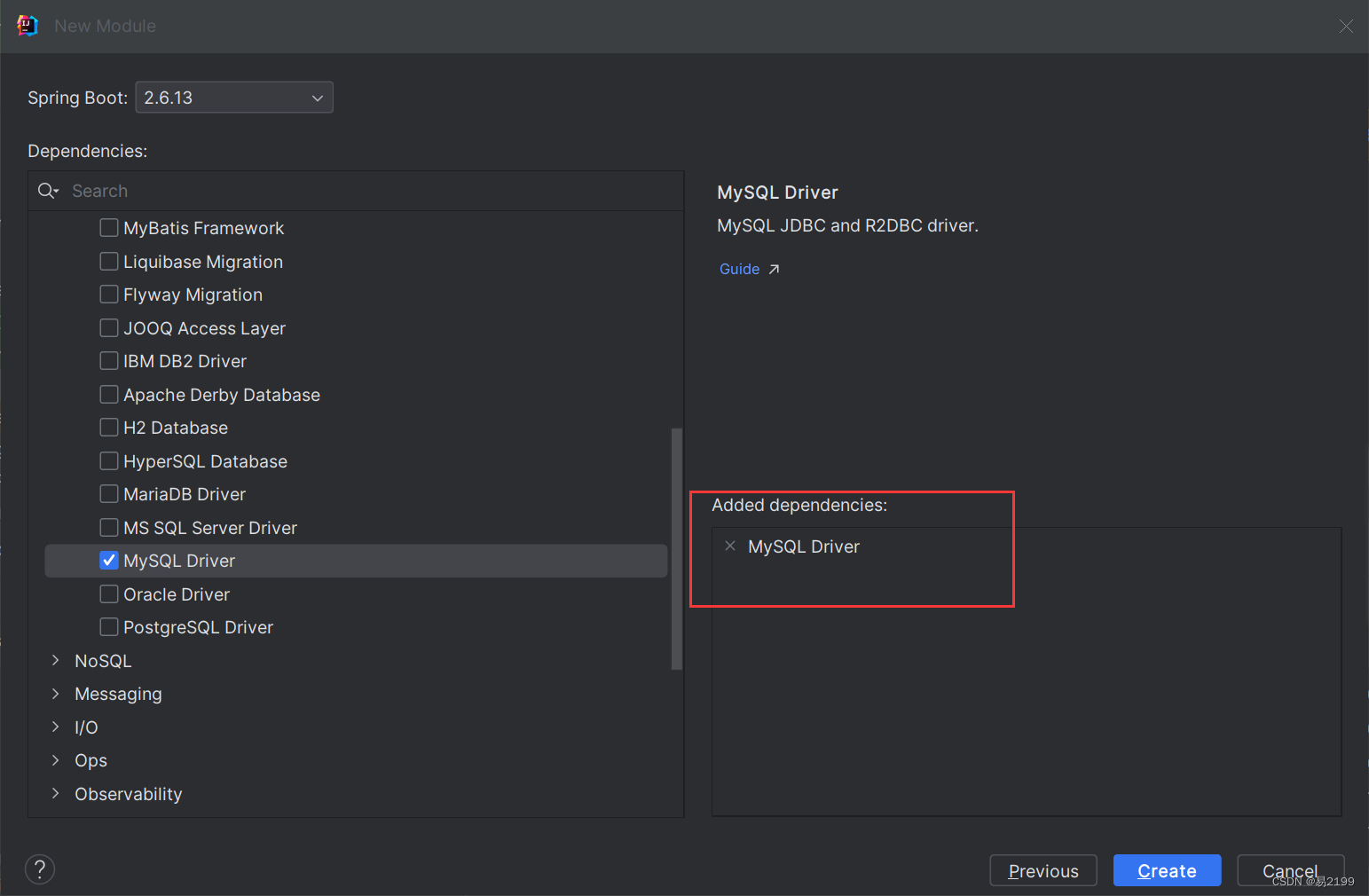Image resolution: width=1369 pixels, height=896 pixels.
Task: Select MySQL Driver in added dependencies
Action: click(x=804, y=546)
